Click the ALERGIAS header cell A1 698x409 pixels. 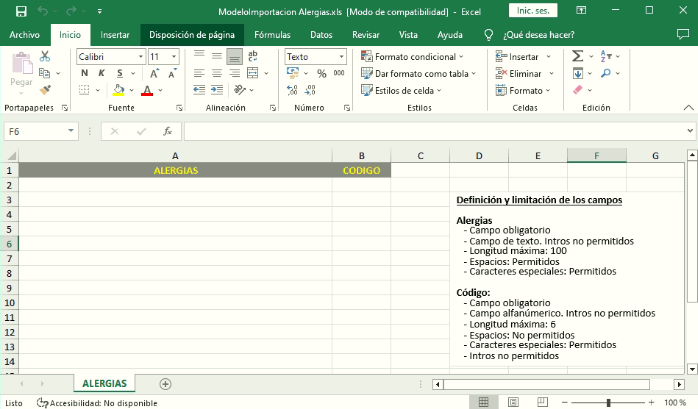tap(175, 170)
